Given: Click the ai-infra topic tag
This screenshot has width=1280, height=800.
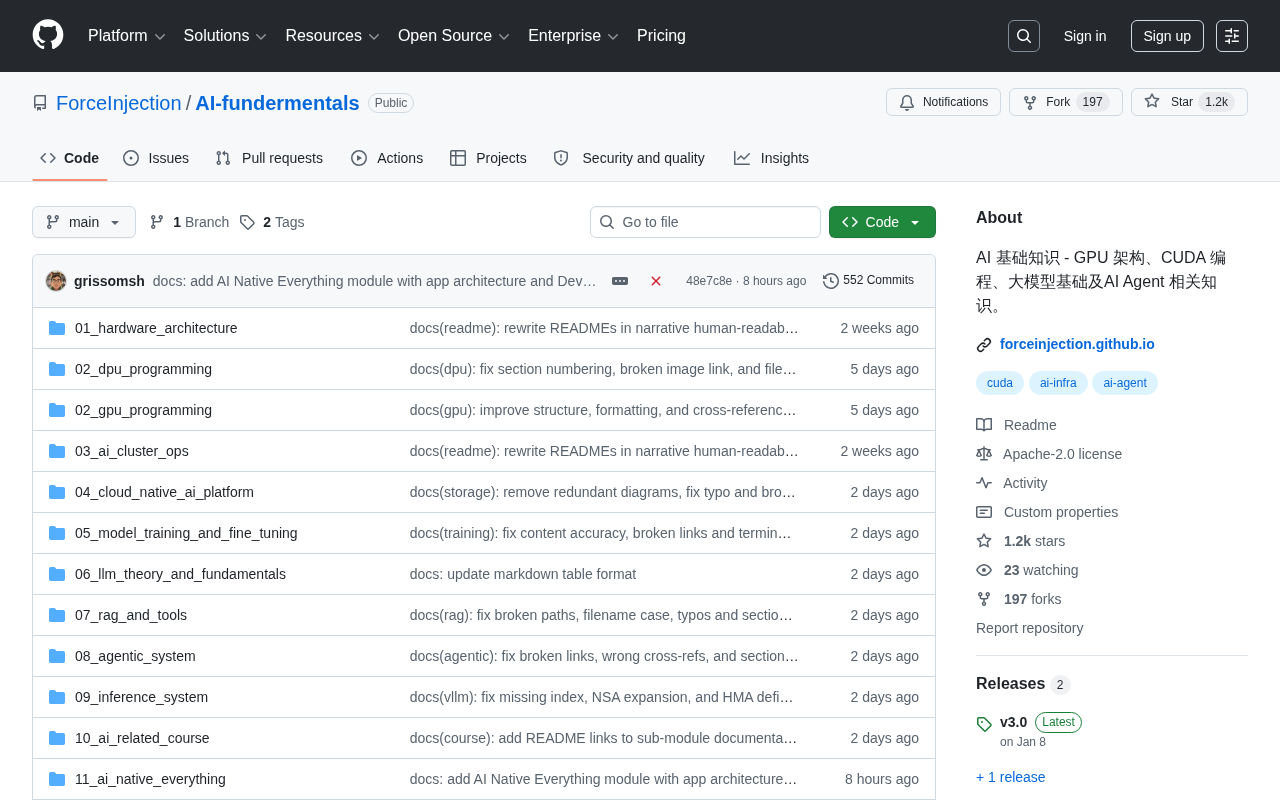Looking at the screenshot, I should click(x=1058, y=383).
